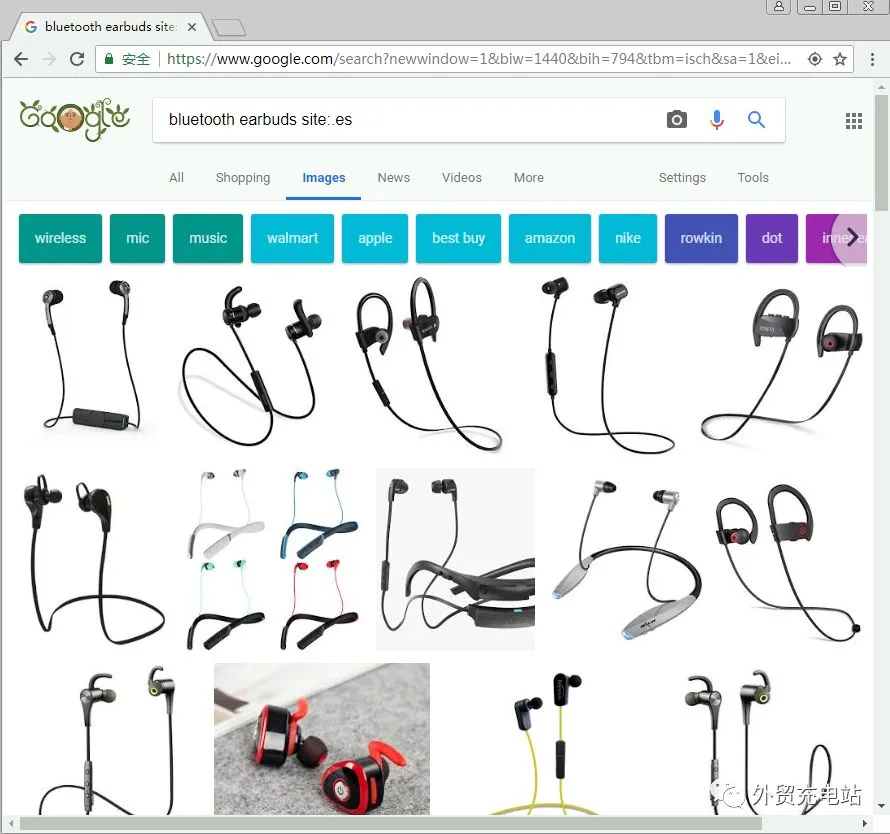Open the Google apps grid icon
Image resolution: width=890 pixels, height=834 pixels.
tap(854, 120)
